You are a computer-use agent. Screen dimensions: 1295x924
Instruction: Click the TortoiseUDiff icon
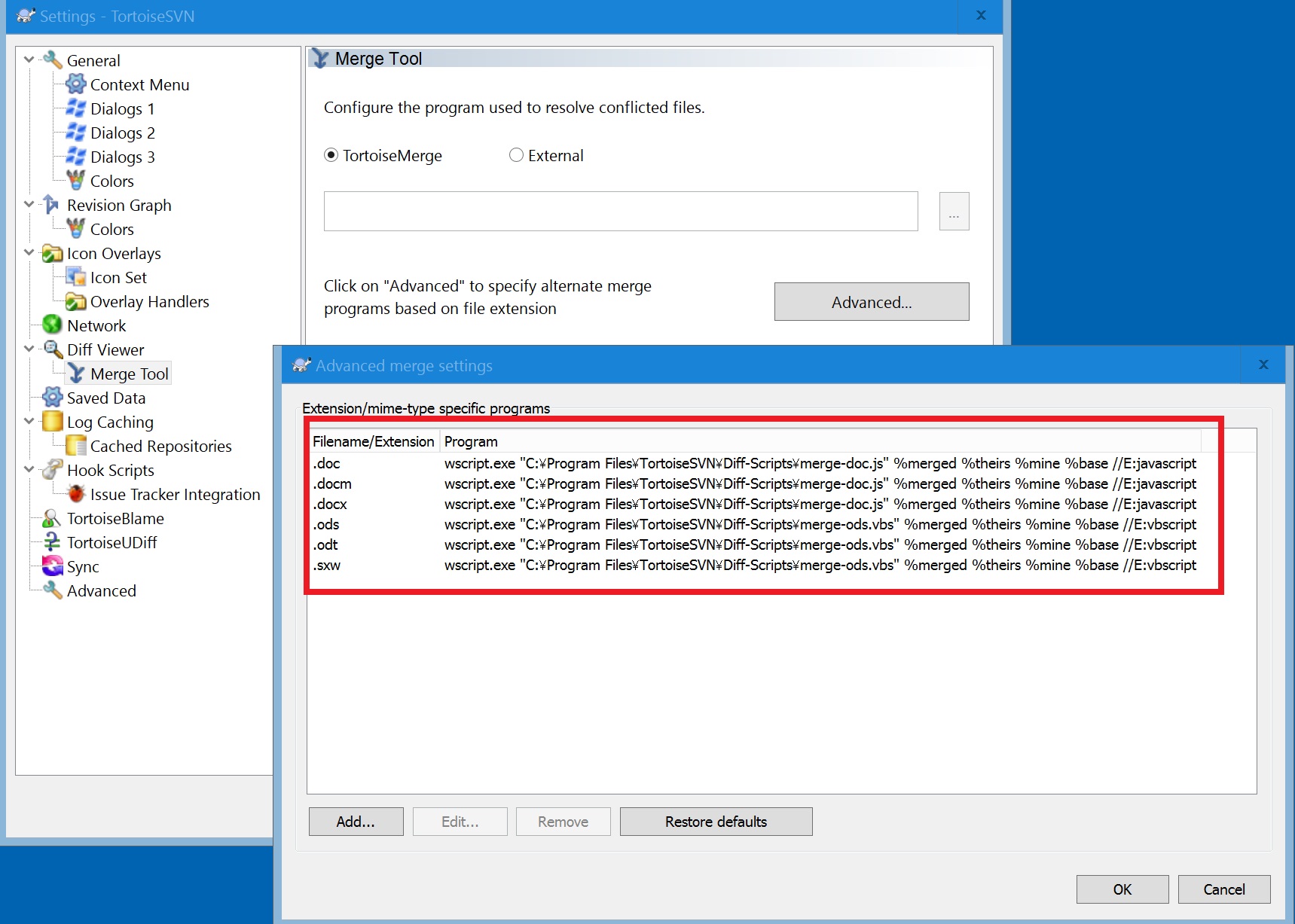(x=52, y=542)
